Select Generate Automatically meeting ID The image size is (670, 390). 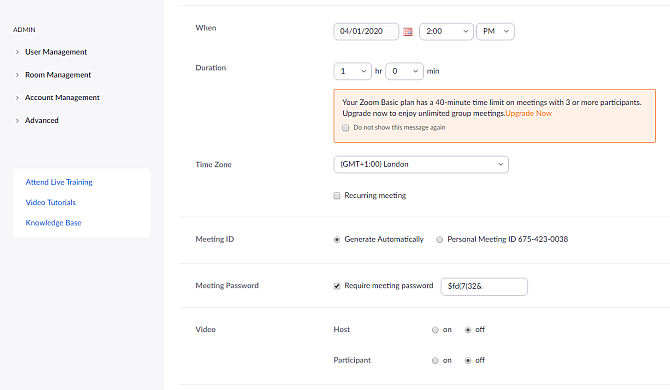[337, 240]
